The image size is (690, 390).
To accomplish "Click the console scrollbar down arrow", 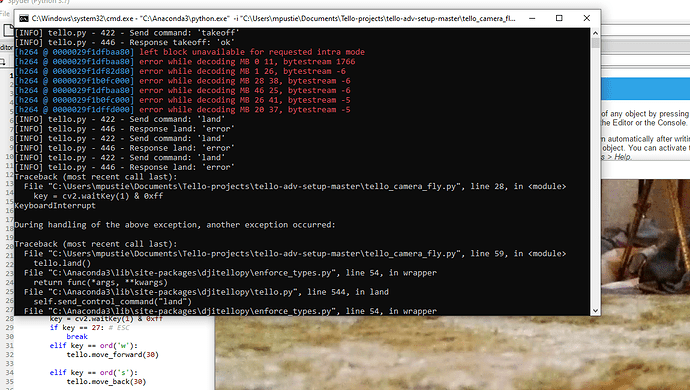I will 595,310.
